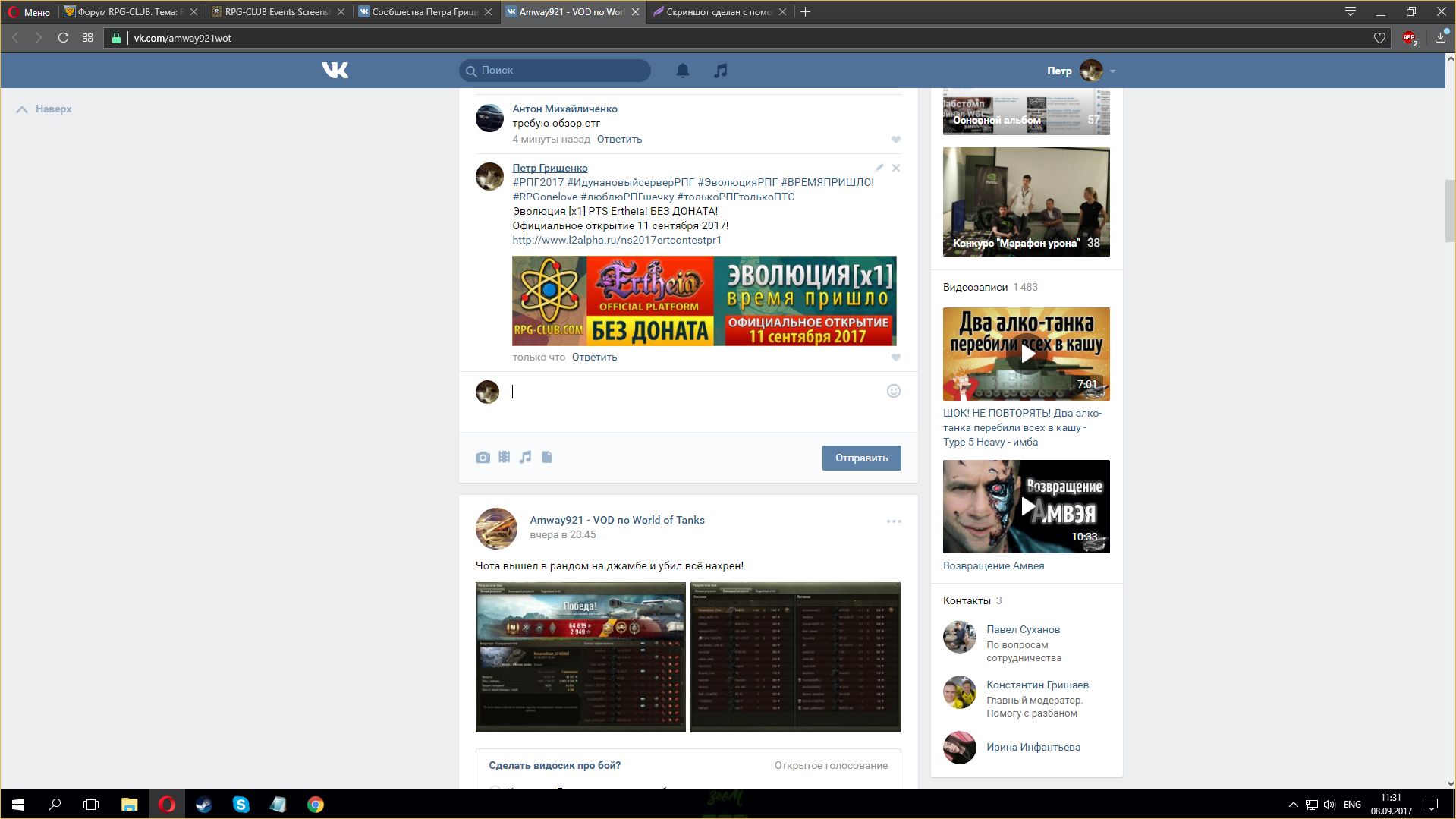Open 'Возвращение Амвея' video title link
The image size is (1456, 819).
pyautogui.click(x=993, y=566)
